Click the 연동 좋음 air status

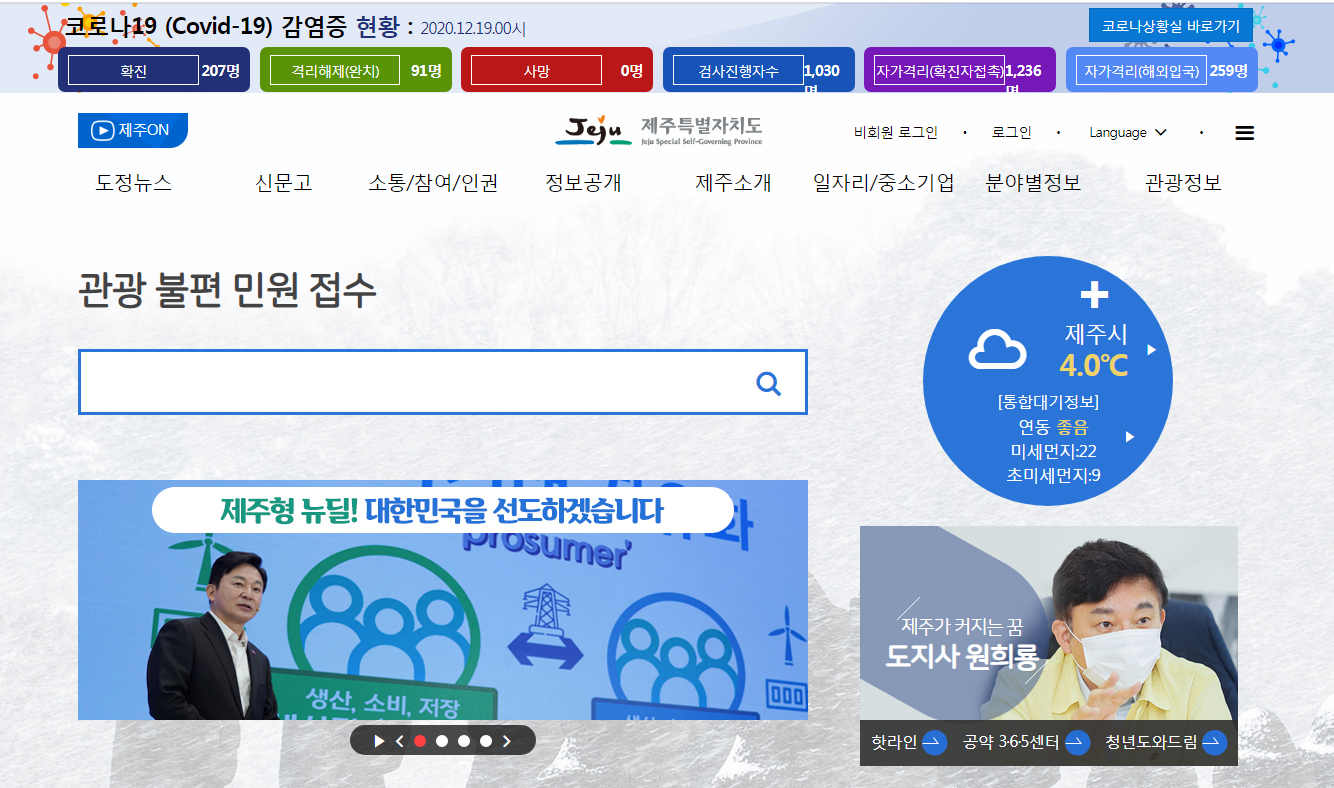click(x=1053, y=427)
